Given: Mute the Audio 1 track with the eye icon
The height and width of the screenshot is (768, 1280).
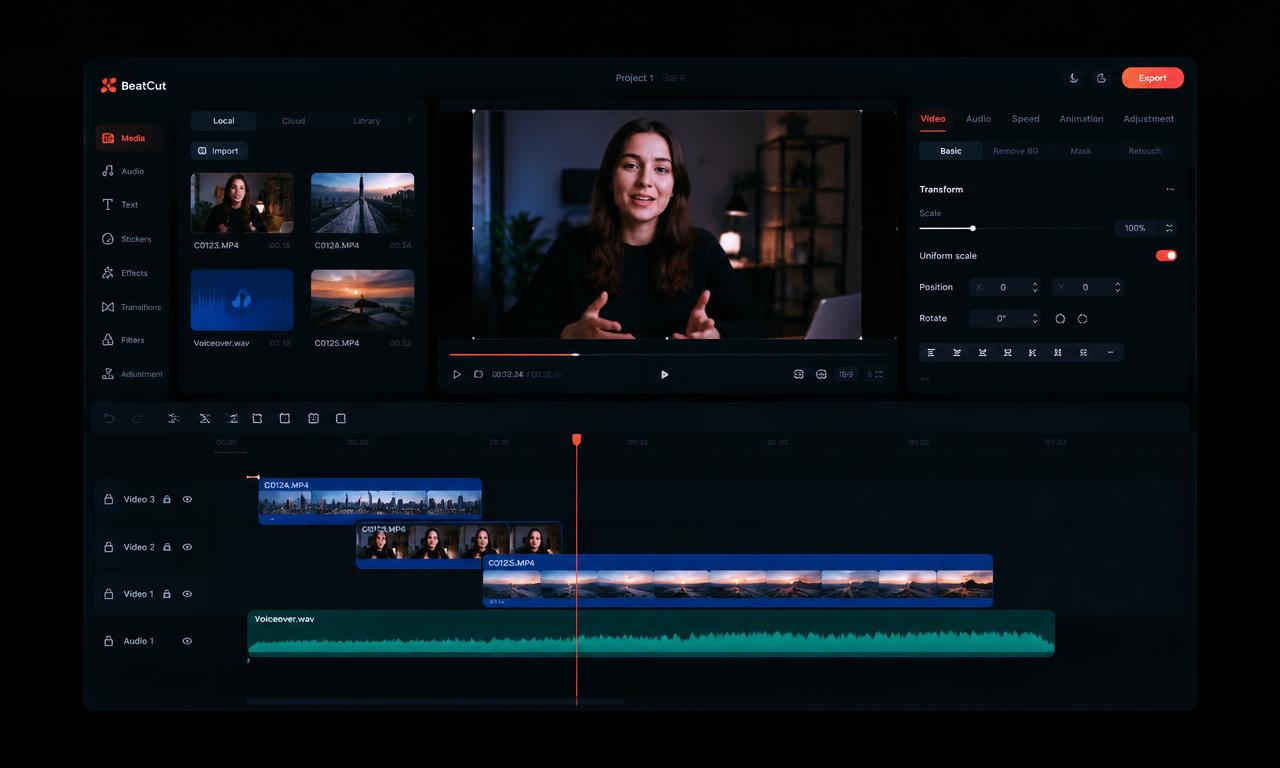Looking at the screenshot, I should [187, 641].
